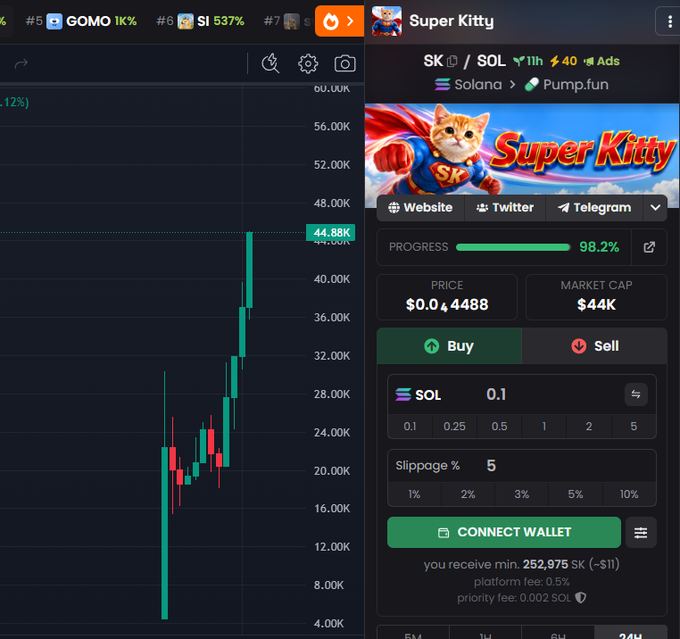This screenshot has width=680, height=639.
Task: Click the Super Kitty banner image
Action: click(x=522, y=149)
